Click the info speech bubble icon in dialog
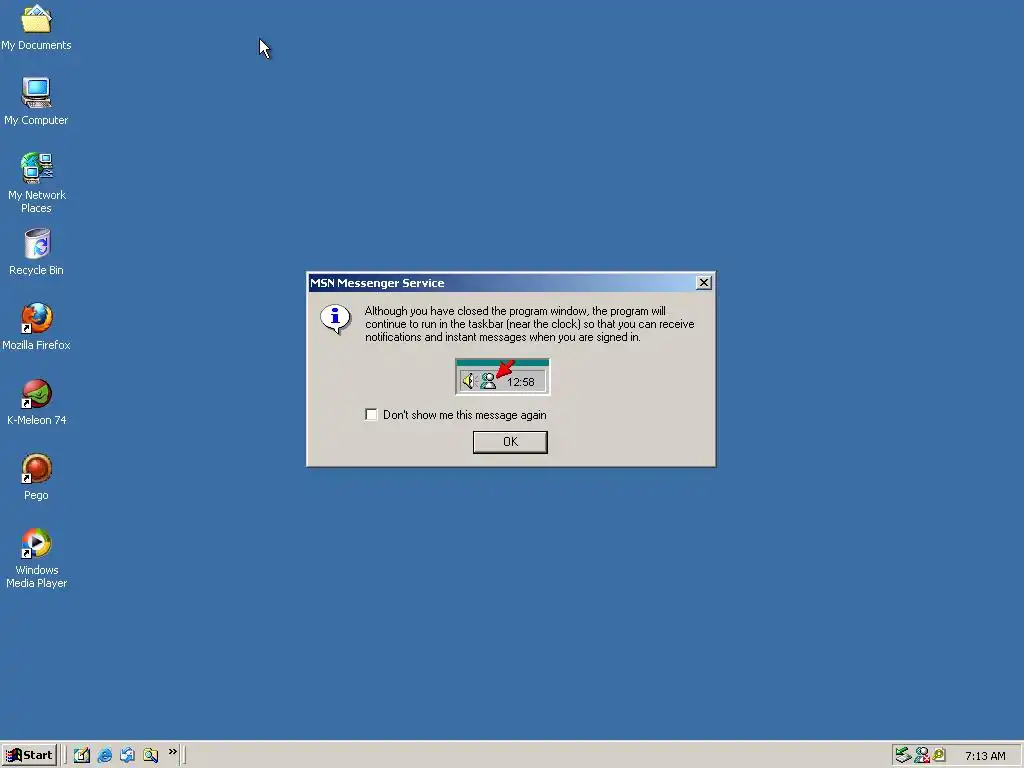The width and height of the screenshot is (1024, 768). pyautogui.click(x=335, y=319)
